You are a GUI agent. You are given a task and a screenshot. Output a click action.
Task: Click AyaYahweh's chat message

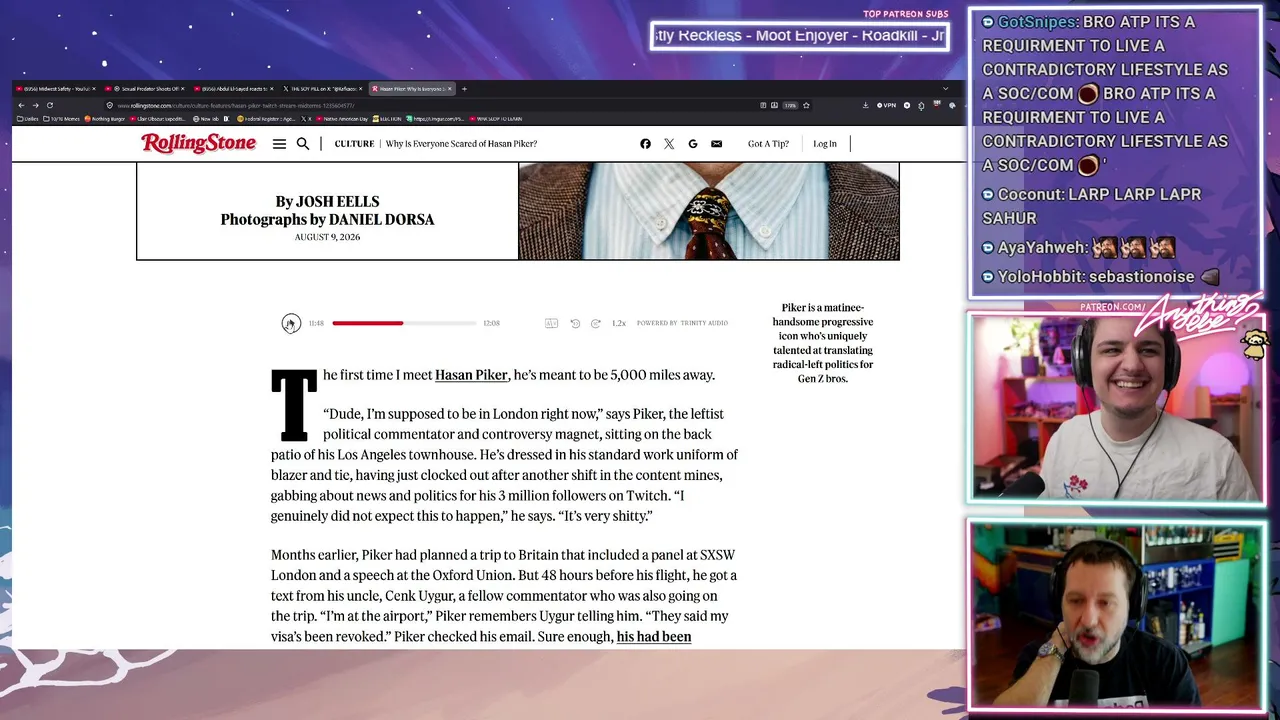pyautogui.click(x=1078, y=247)
